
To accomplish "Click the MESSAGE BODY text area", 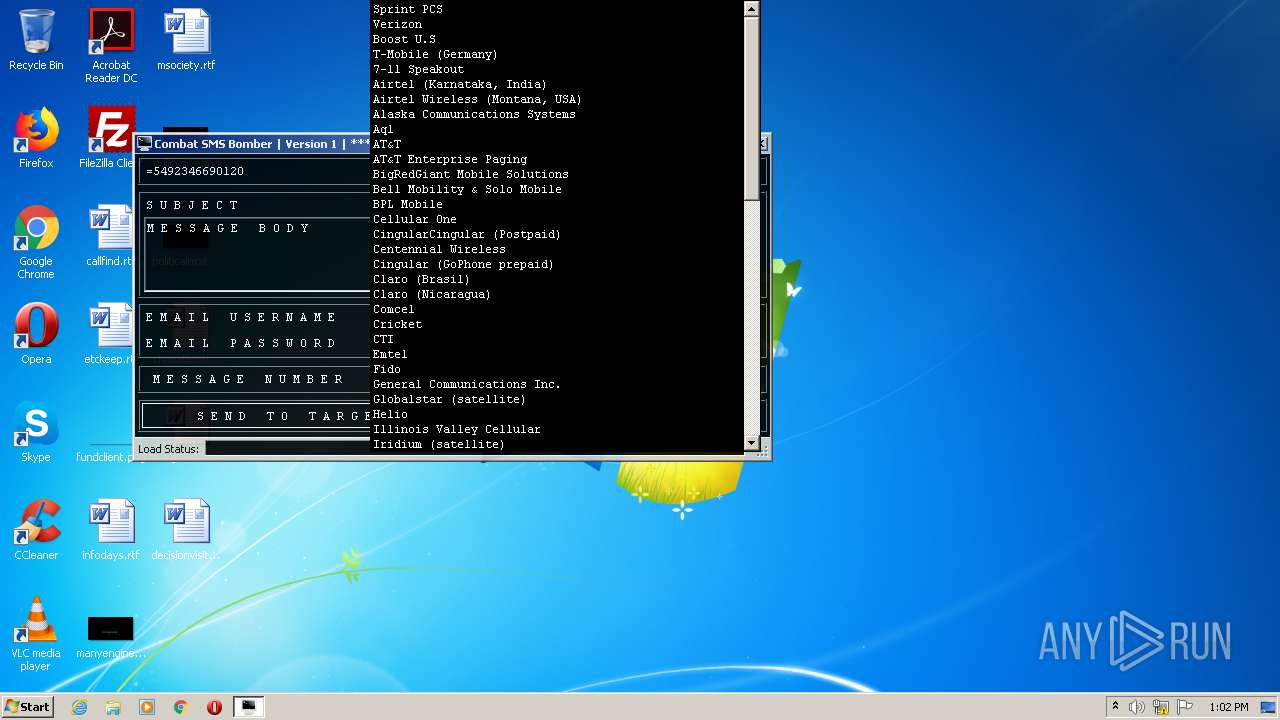I will pos(258,254).
